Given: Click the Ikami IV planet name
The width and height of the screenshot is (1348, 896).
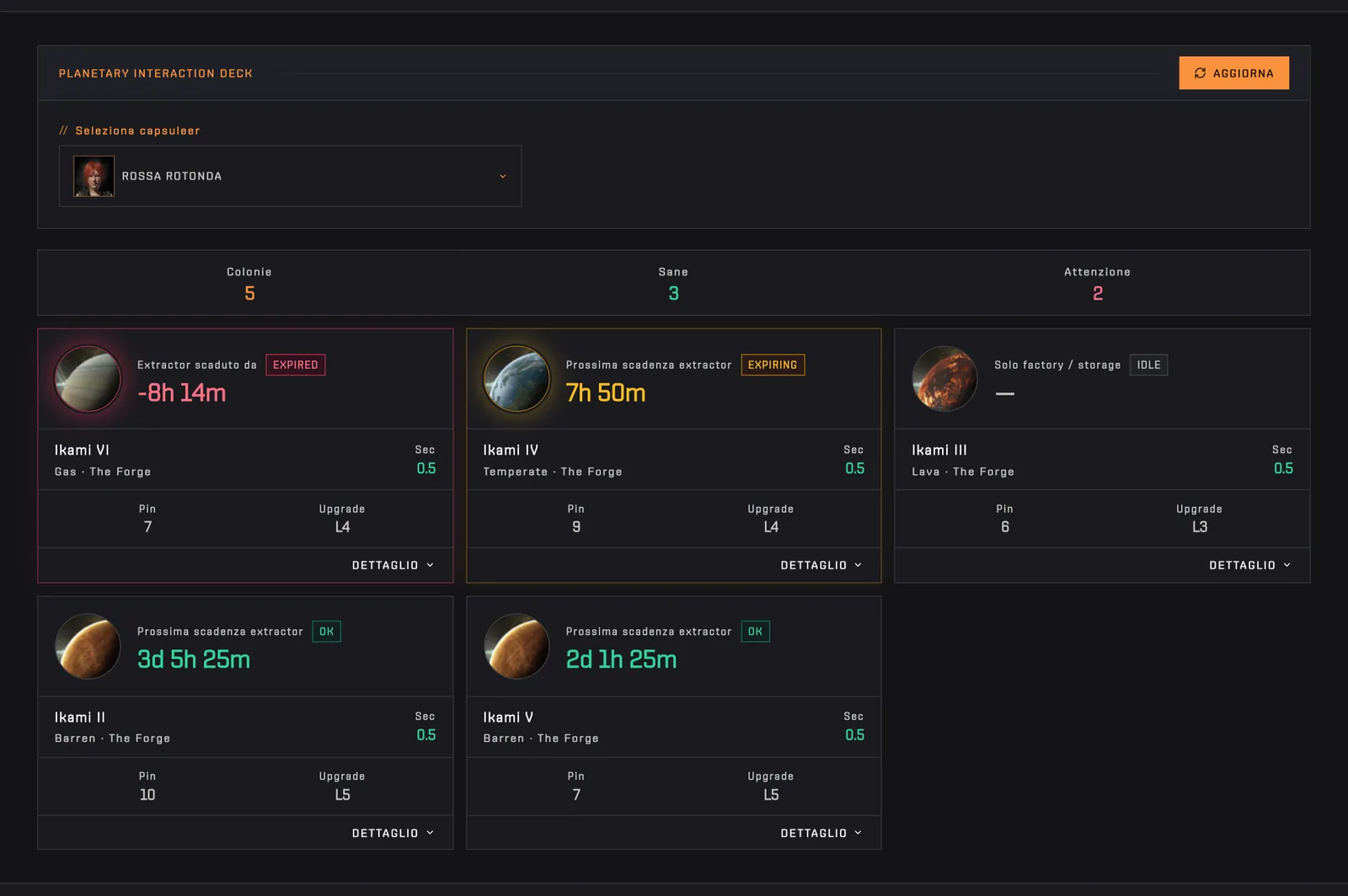Looking at the screenshot, I should coord(511,451).
